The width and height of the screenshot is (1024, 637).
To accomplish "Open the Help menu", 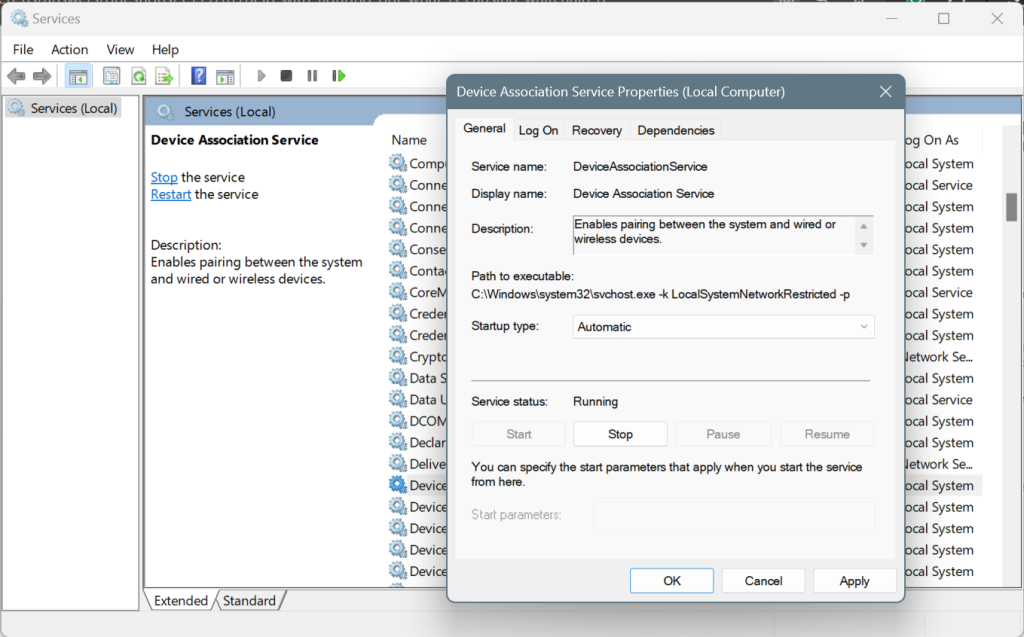I will (165, 50).
